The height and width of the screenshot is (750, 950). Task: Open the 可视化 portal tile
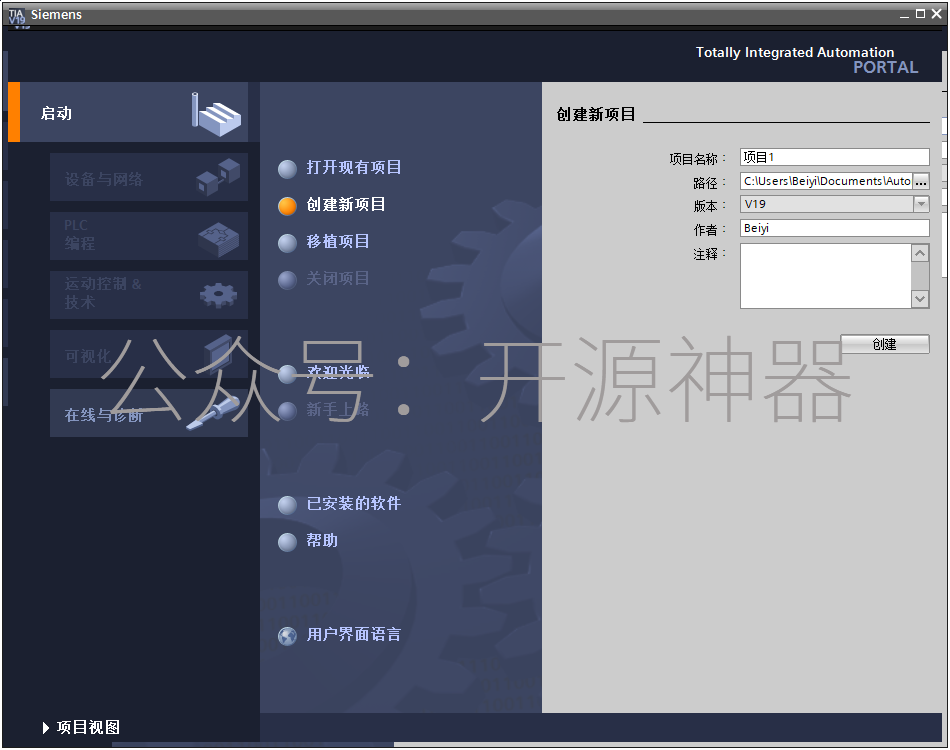point(149,354)
